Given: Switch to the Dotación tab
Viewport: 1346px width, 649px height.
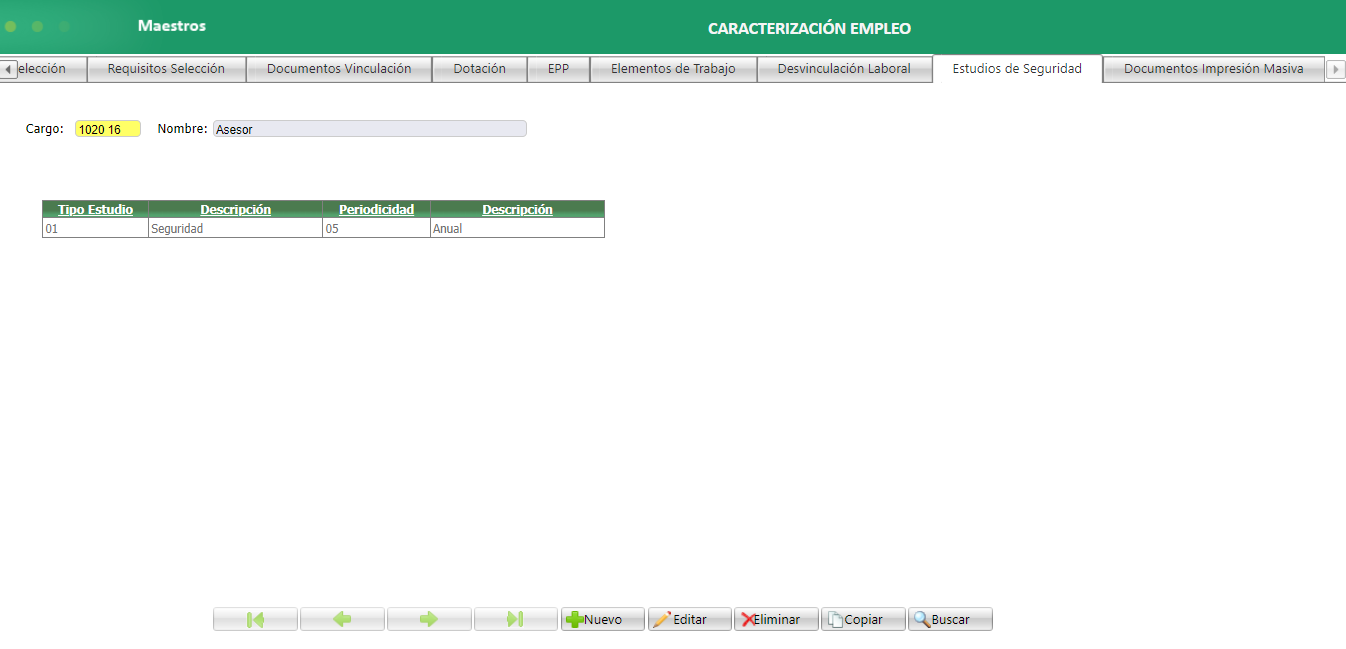Looking at the screenshot, I should 479,69.
